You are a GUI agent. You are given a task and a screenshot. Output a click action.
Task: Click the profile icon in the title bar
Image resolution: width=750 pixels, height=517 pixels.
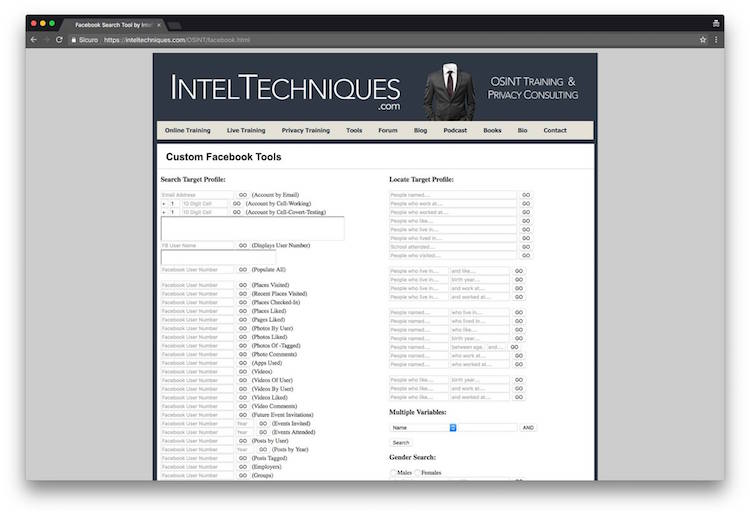(716, 23)
